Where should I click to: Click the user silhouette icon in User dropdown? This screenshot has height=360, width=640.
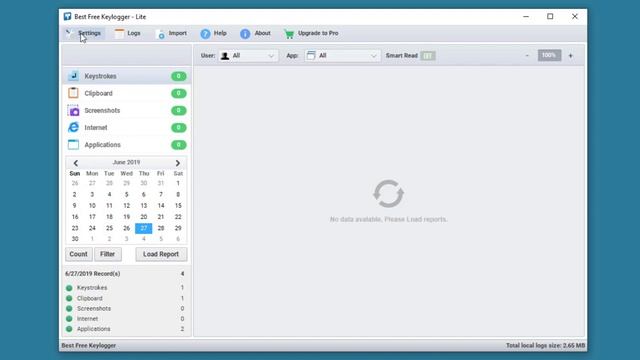pos(225,56)
